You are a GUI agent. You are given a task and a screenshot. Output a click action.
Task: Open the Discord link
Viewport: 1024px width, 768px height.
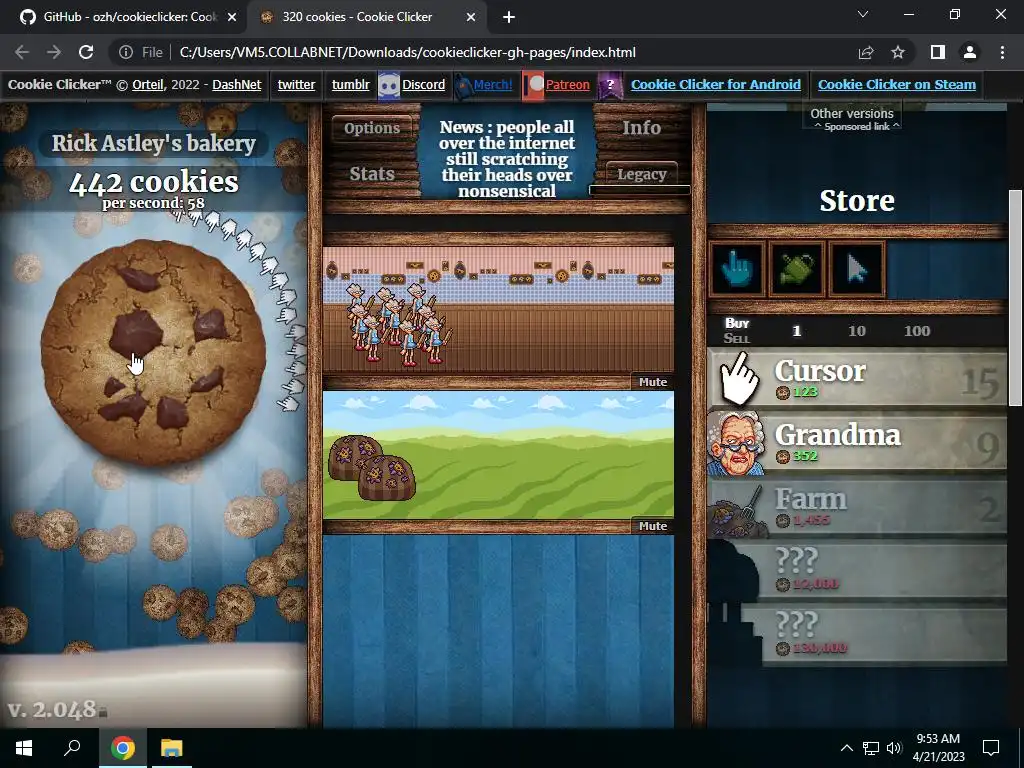(423, 84)
